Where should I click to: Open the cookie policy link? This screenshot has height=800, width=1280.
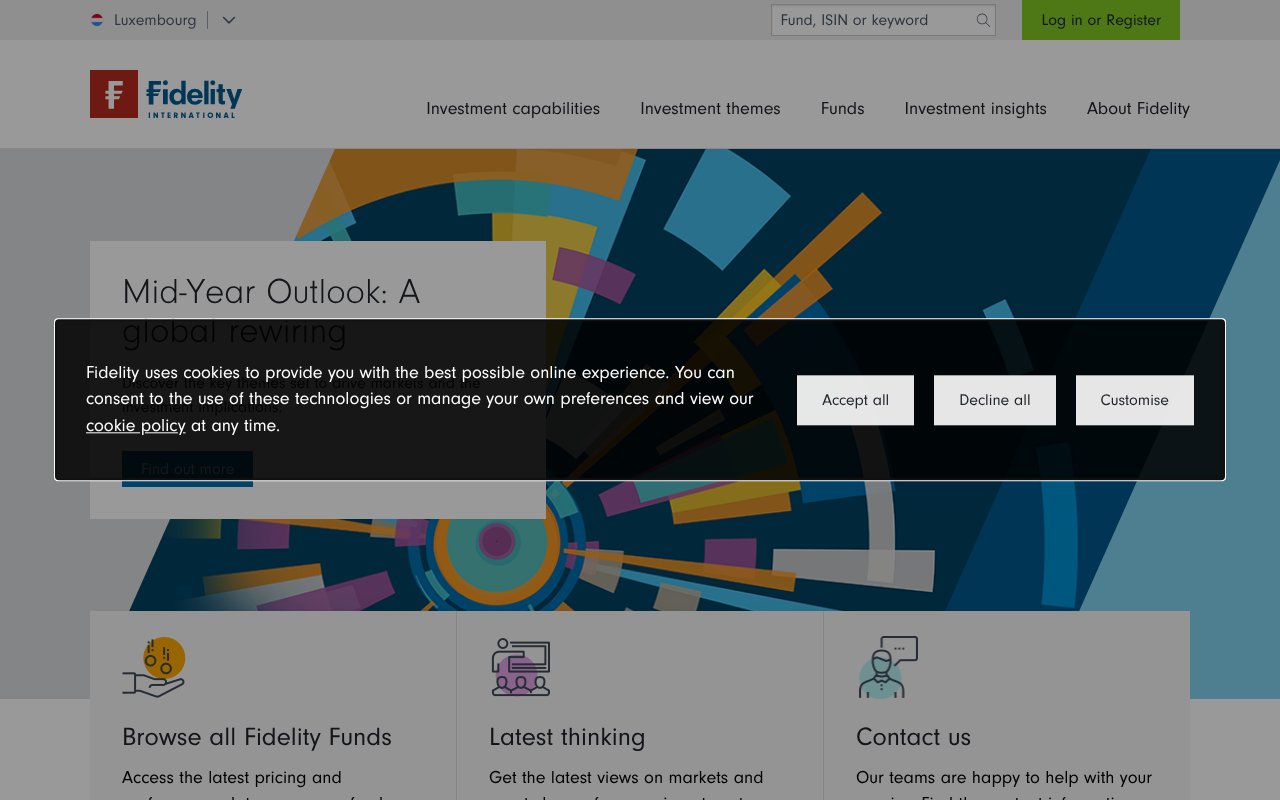135,425
